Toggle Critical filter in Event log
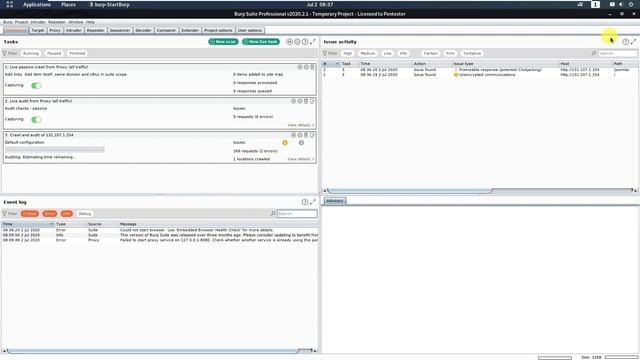Screen dimensions: 640x360 (29, 213)
